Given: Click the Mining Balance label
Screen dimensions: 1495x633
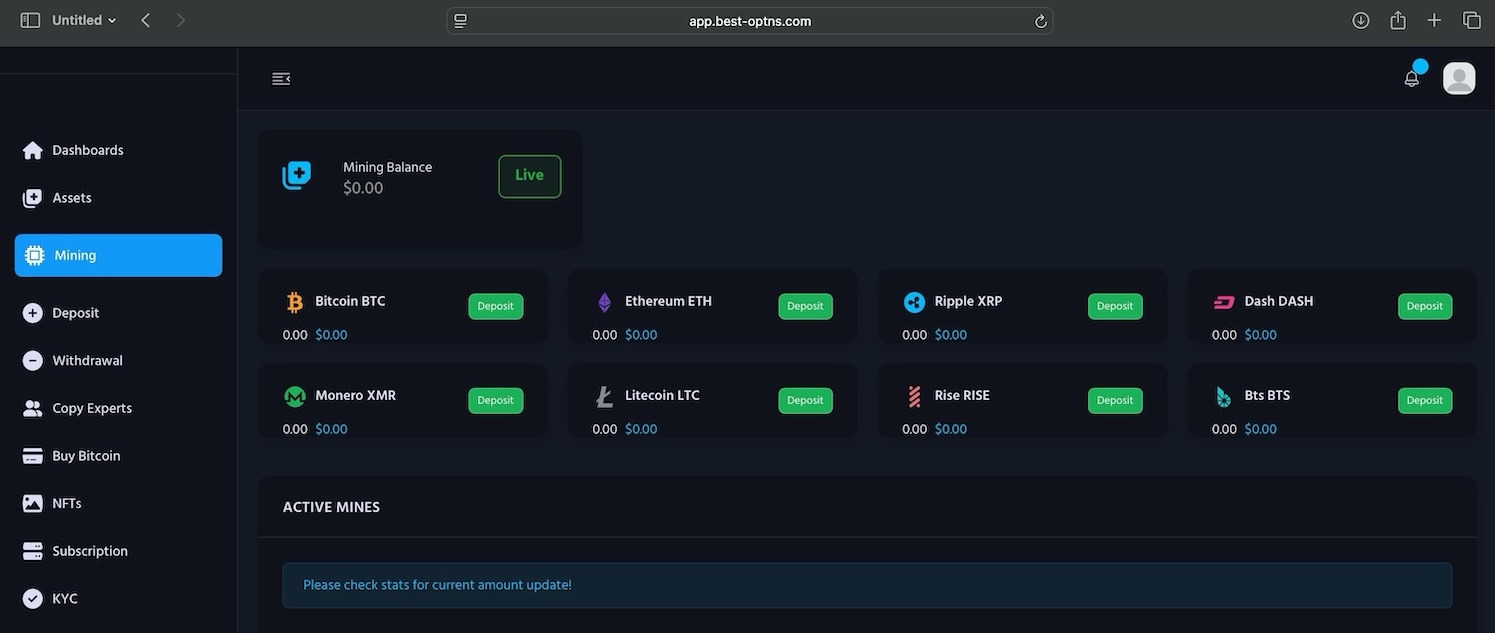Looking at the screenshot, I should click(x=388, y=167).
